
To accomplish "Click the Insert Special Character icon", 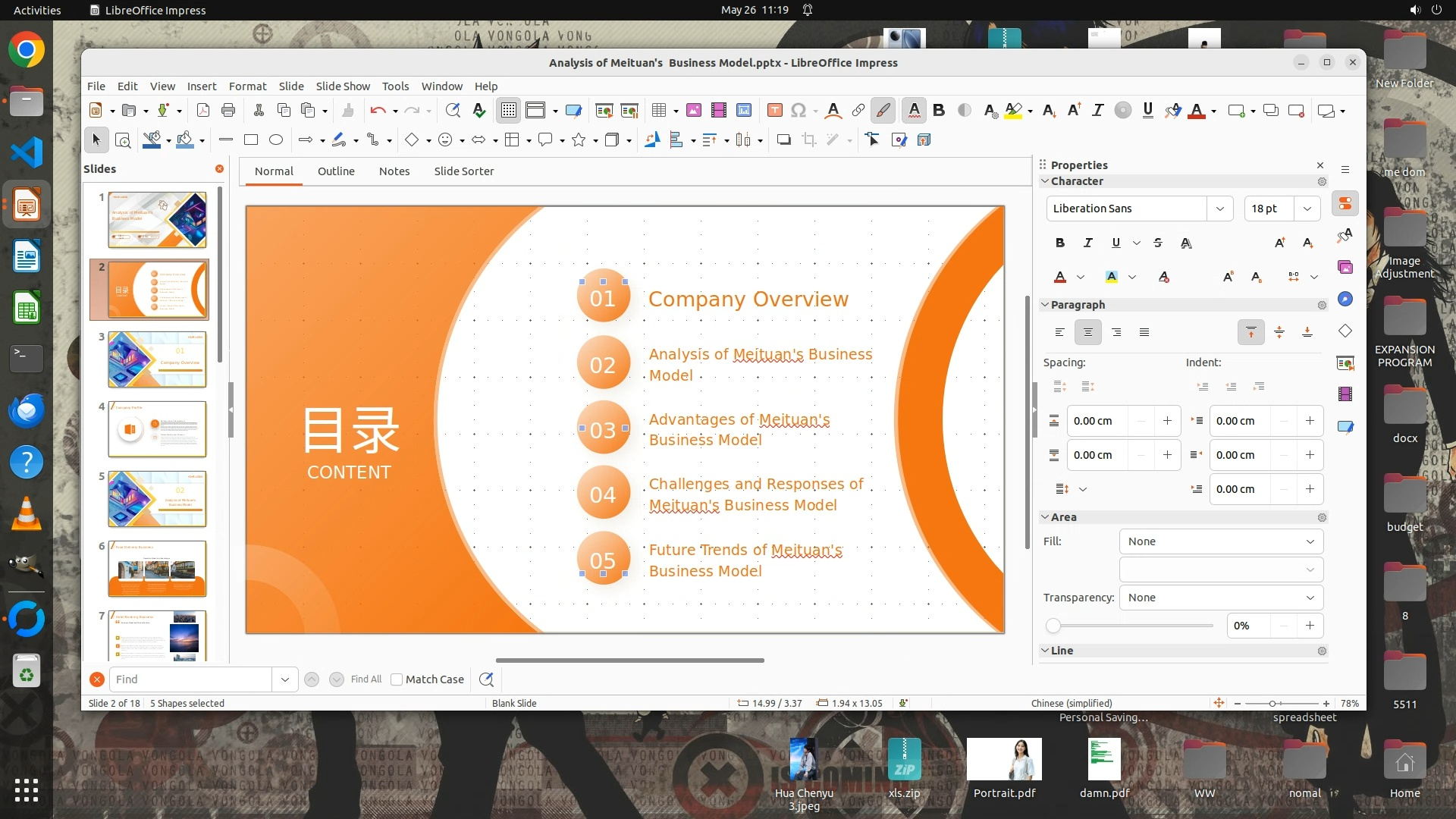I will [x=798, y=111].
